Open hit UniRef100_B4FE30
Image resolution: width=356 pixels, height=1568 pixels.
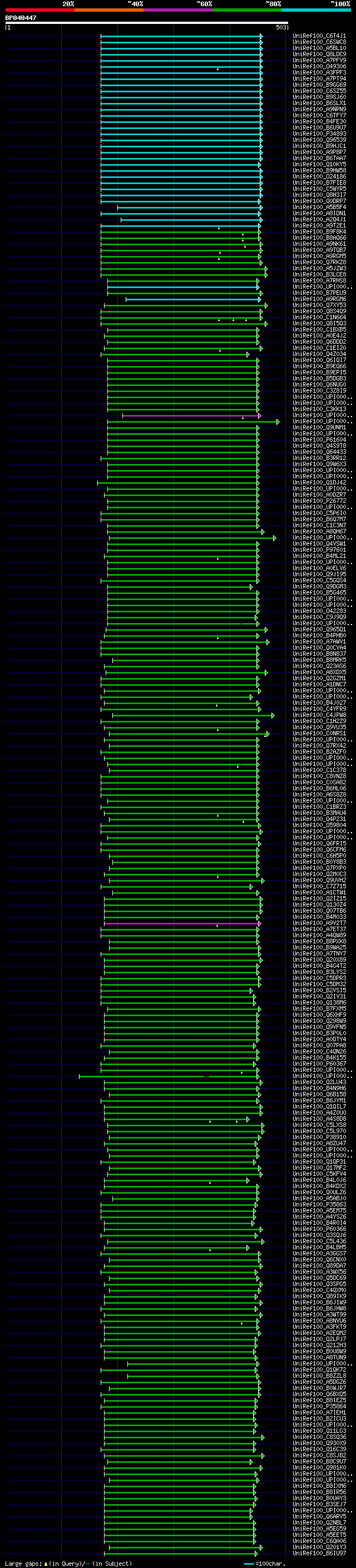[319, 122]
